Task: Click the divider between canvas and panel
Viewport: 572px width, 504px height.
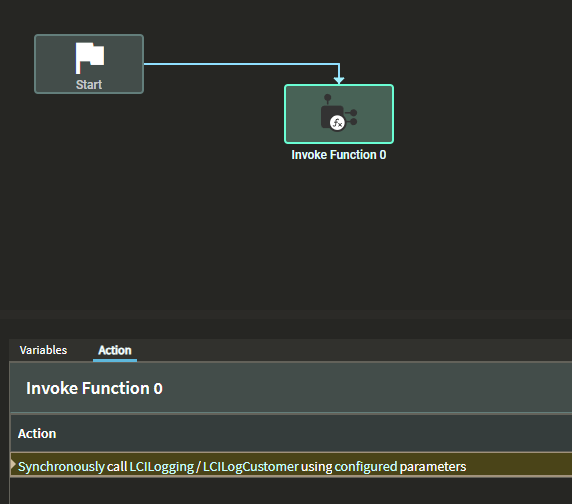Action: [286, 315]
